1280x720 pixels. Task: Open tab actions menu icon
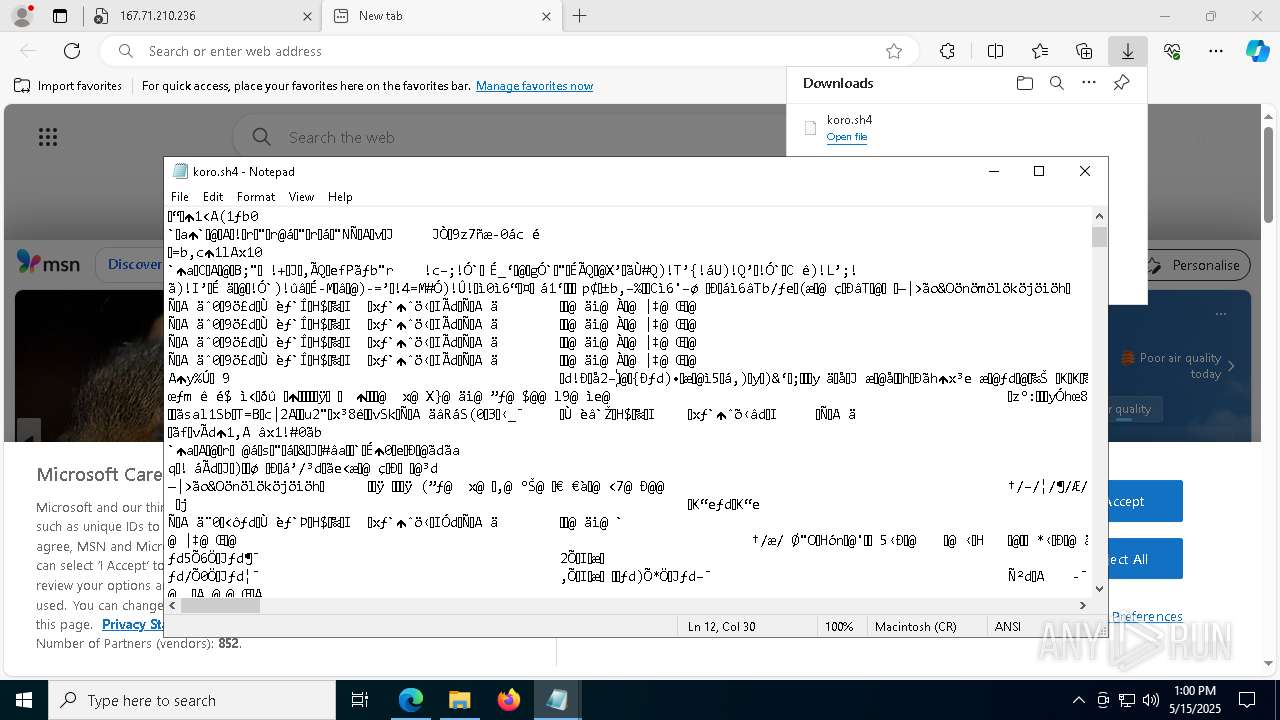[x=60, y=16]
